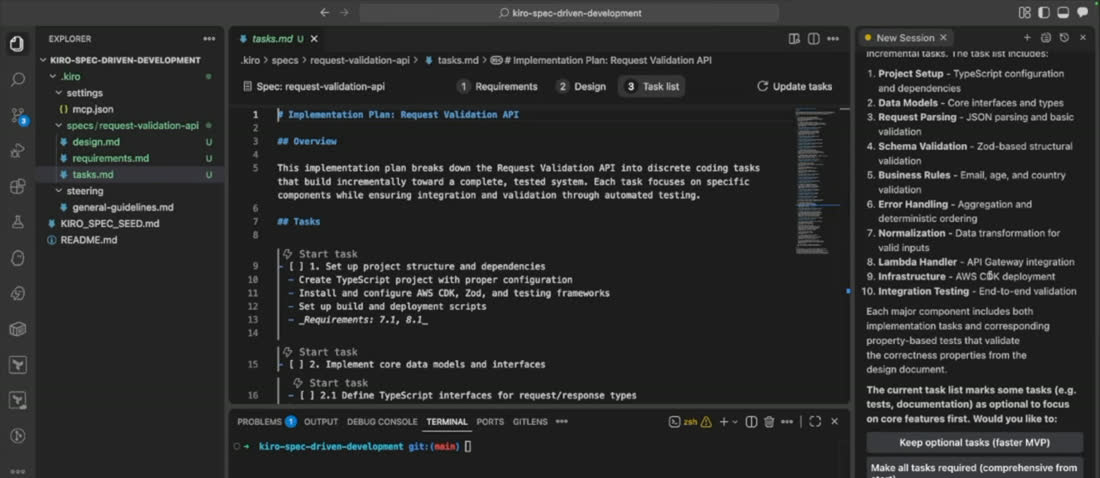Toggle the chat side panel
The height and width of the screenshot is (478, 1100).
point(1082,13)
